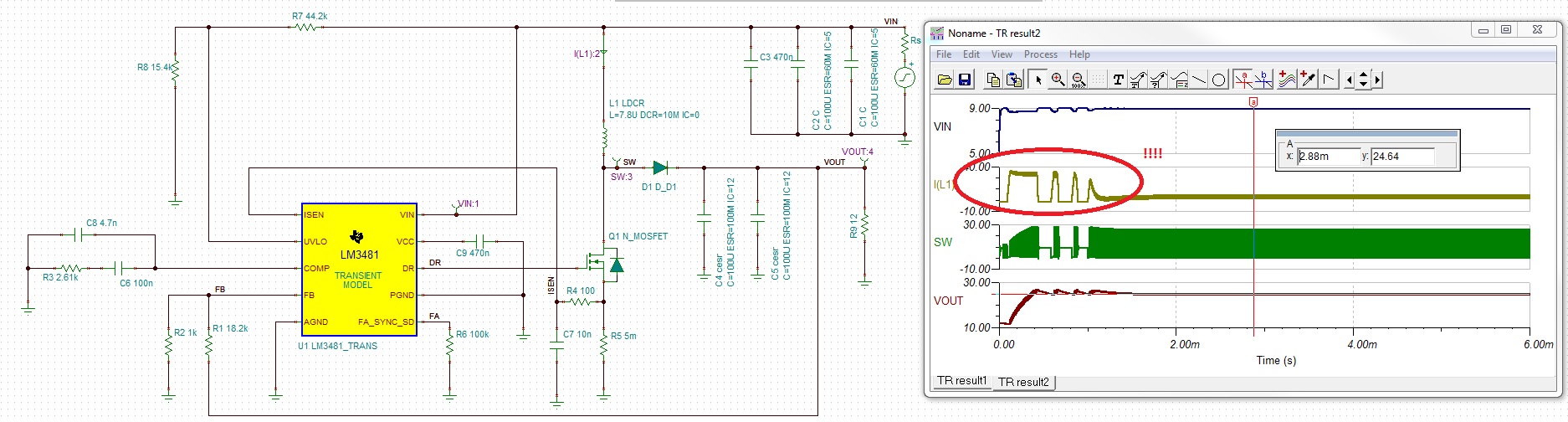Open file with the folder icon

pyautogui.click(x=945, y=80)
